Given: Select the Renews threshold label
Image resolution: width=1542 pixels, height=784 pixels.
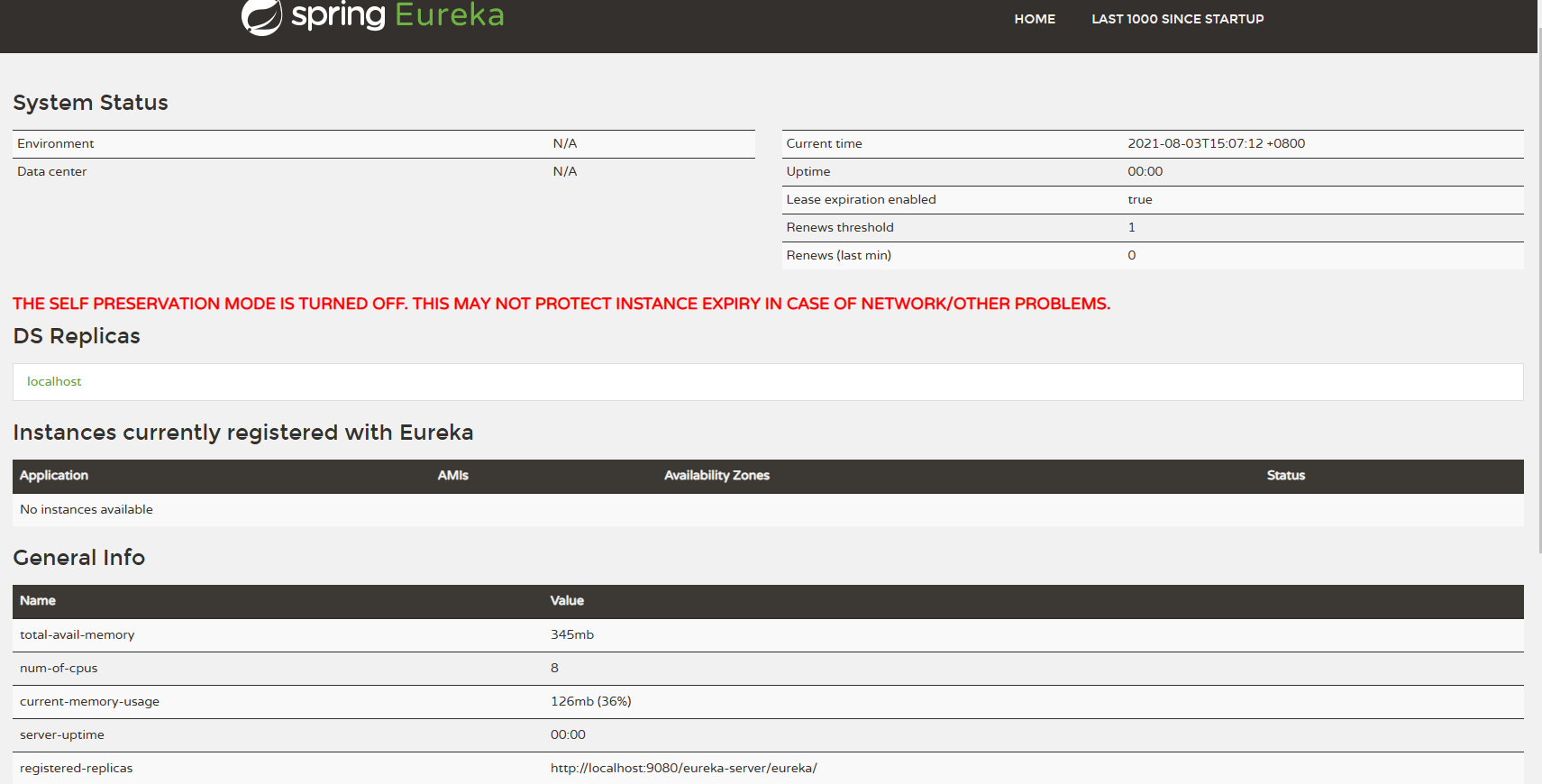Looking at the screenshot, I should coord(840,227).
